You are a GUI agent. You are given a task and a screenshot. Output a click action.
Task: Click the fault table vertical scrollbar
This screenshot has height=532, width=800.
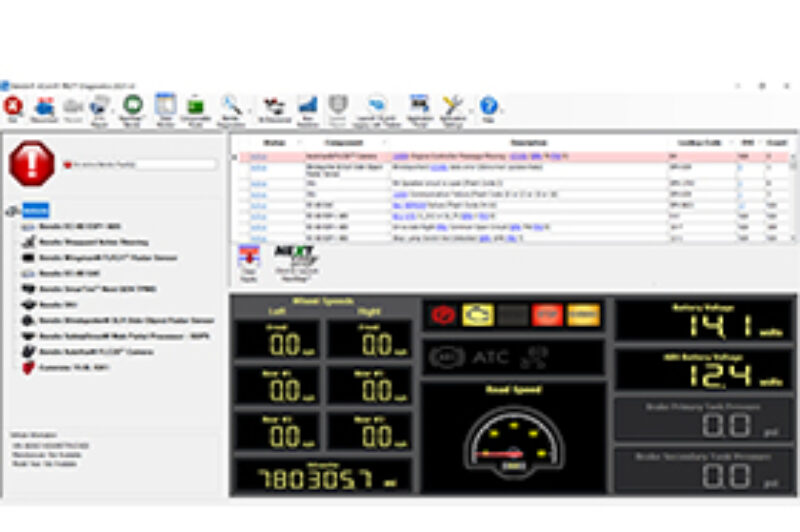pos(793,196)
